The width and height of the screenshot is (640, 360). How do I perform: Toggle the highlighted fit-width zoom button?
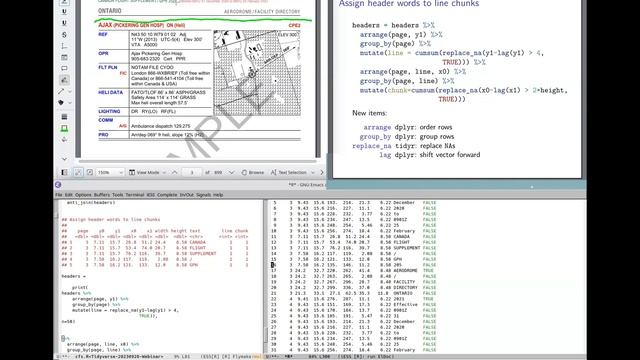pyautogui.click(x=78, y=173)
